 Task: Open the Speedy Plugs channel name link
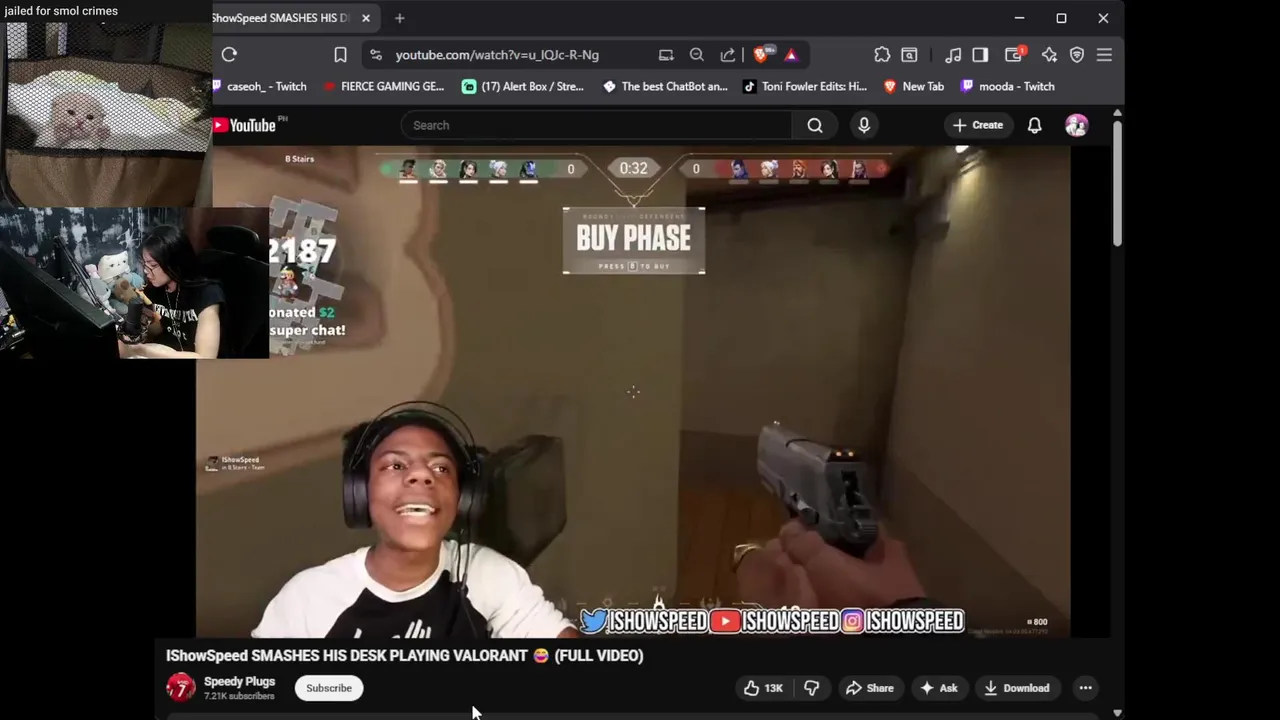click(x=239, y=682)
